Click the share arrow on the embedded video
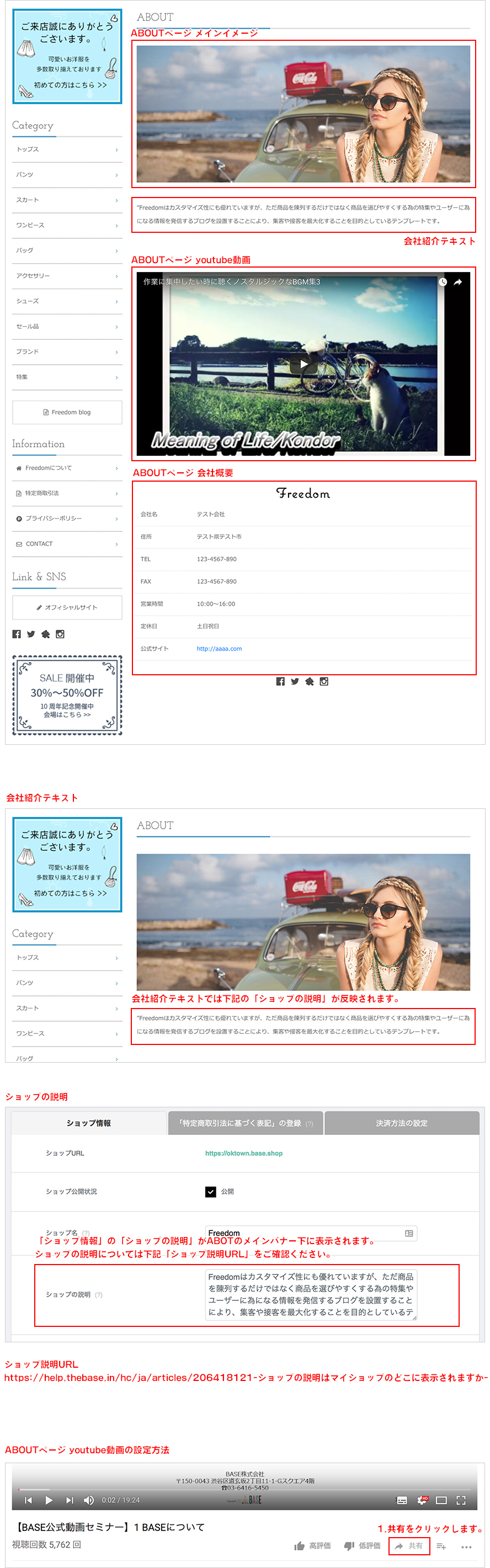This screenshot has height=1568, width=490. [458, 282]
